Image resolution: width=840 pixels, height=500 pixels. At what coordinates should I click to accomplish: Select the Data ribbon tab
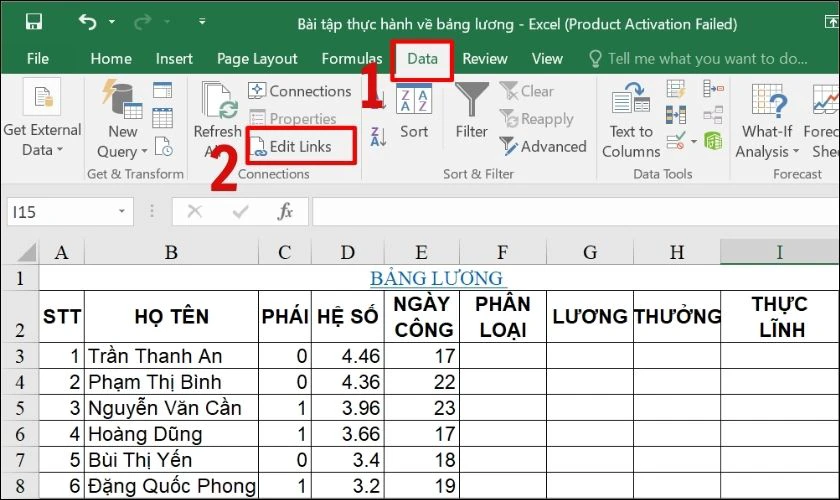coord(422,58)
